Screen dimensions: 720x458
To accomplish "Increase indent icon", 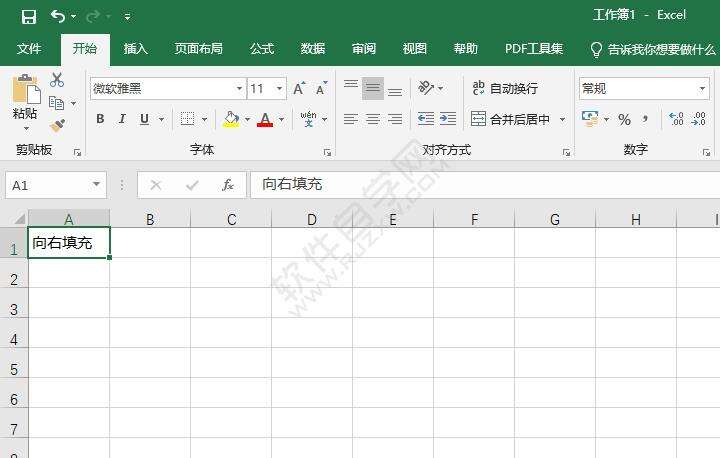I will [x=448, y=119].
